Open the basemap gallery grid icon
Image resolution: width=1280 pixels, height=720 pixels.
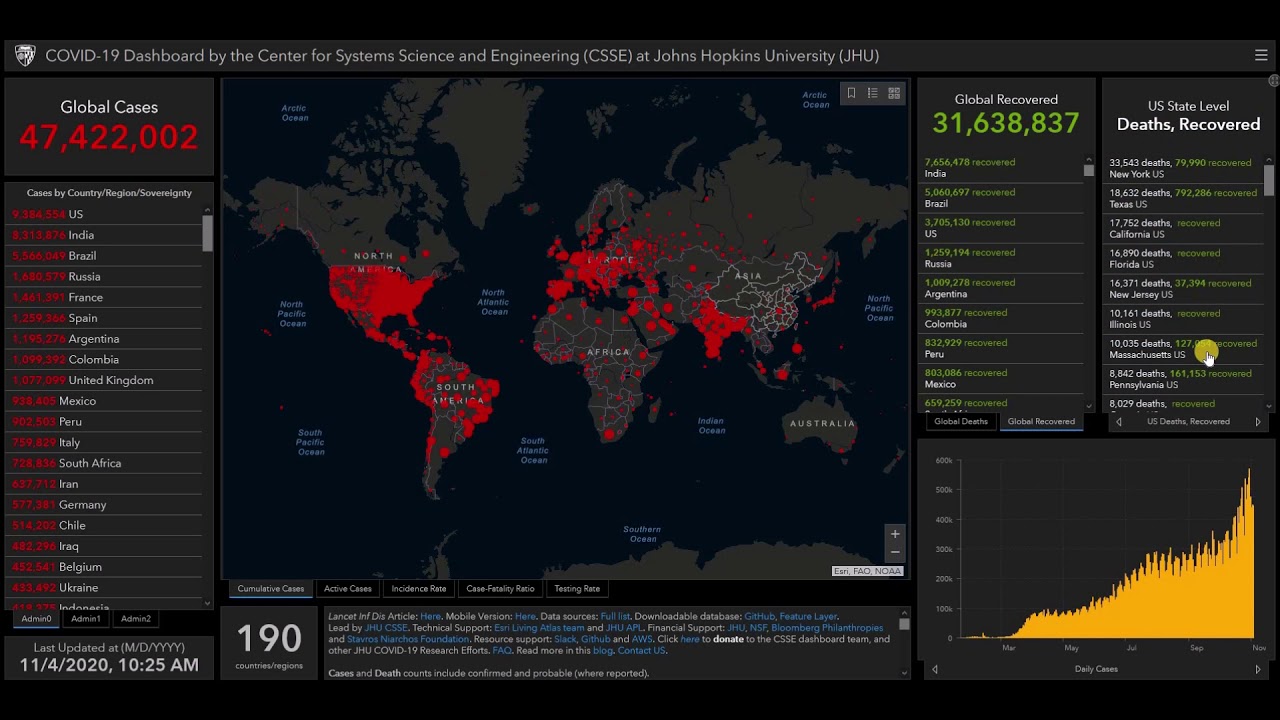click(x=894, y=93)
